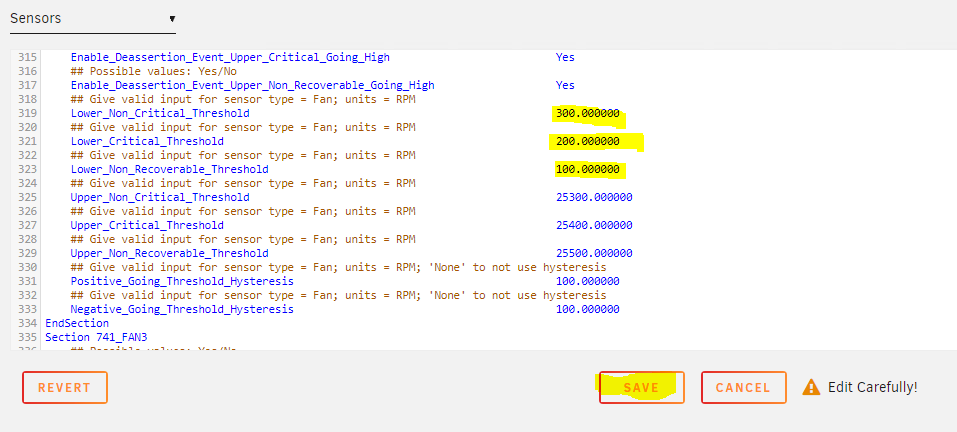Click Upper_Non_Critical_Threshold value 25300.000000
The height and width of the screenshot is (432, 957).
point(594,197)
